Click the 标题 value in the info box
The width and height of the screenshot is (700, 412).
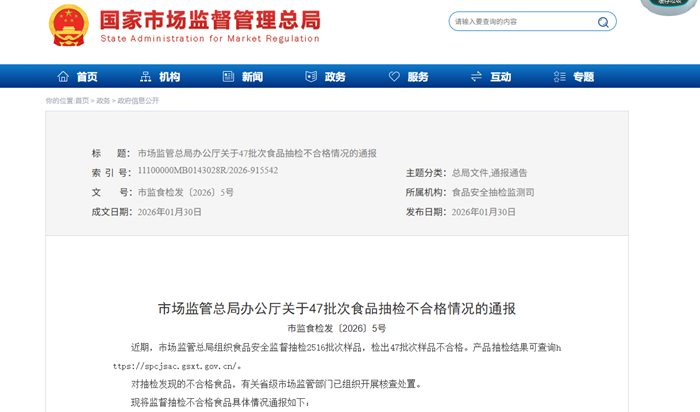(x=257, y=154)
